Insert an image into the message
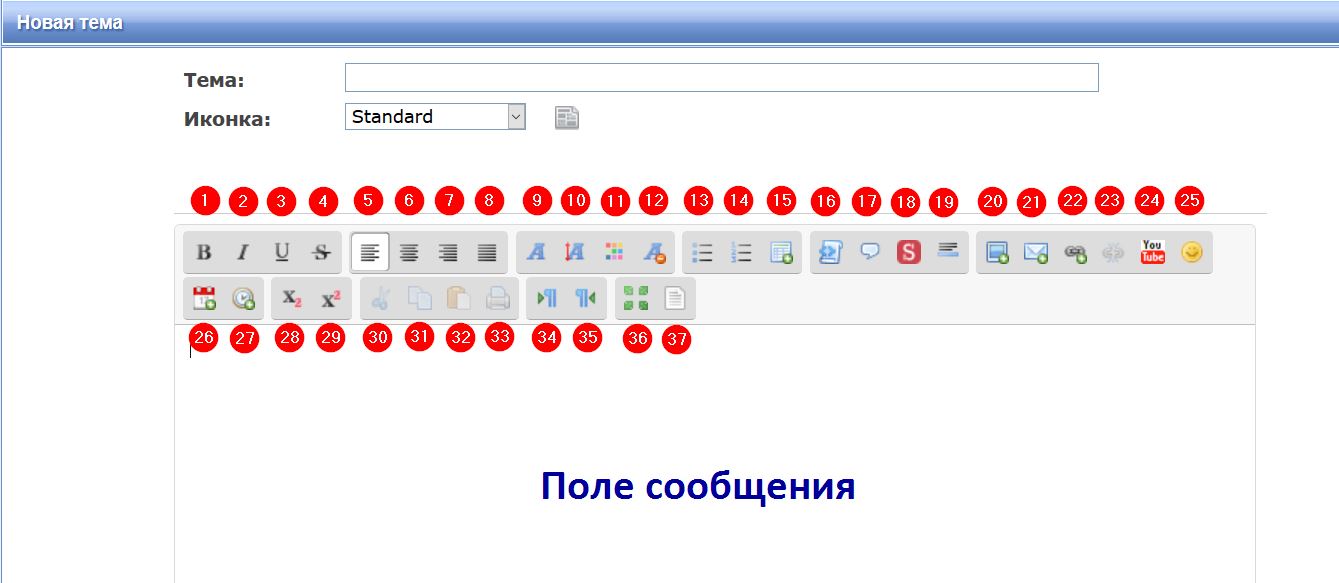 point(996,253)
